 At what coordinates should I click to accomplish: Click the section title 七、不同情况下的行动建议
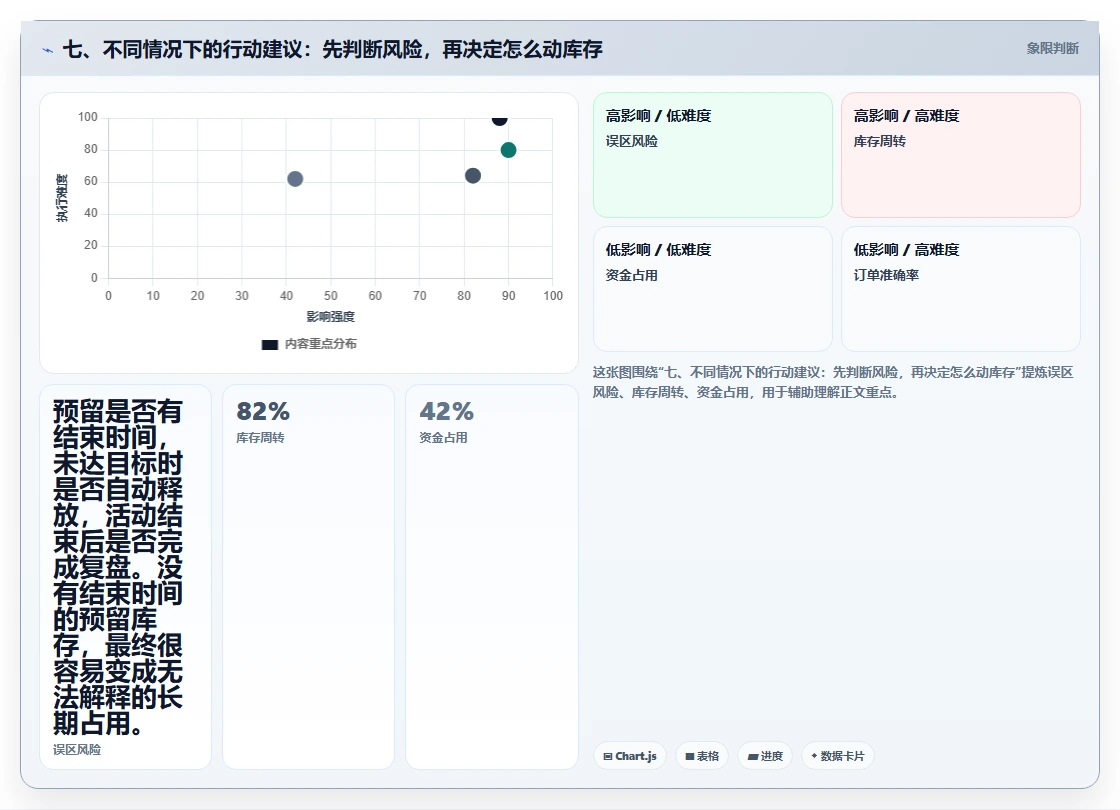333,49
